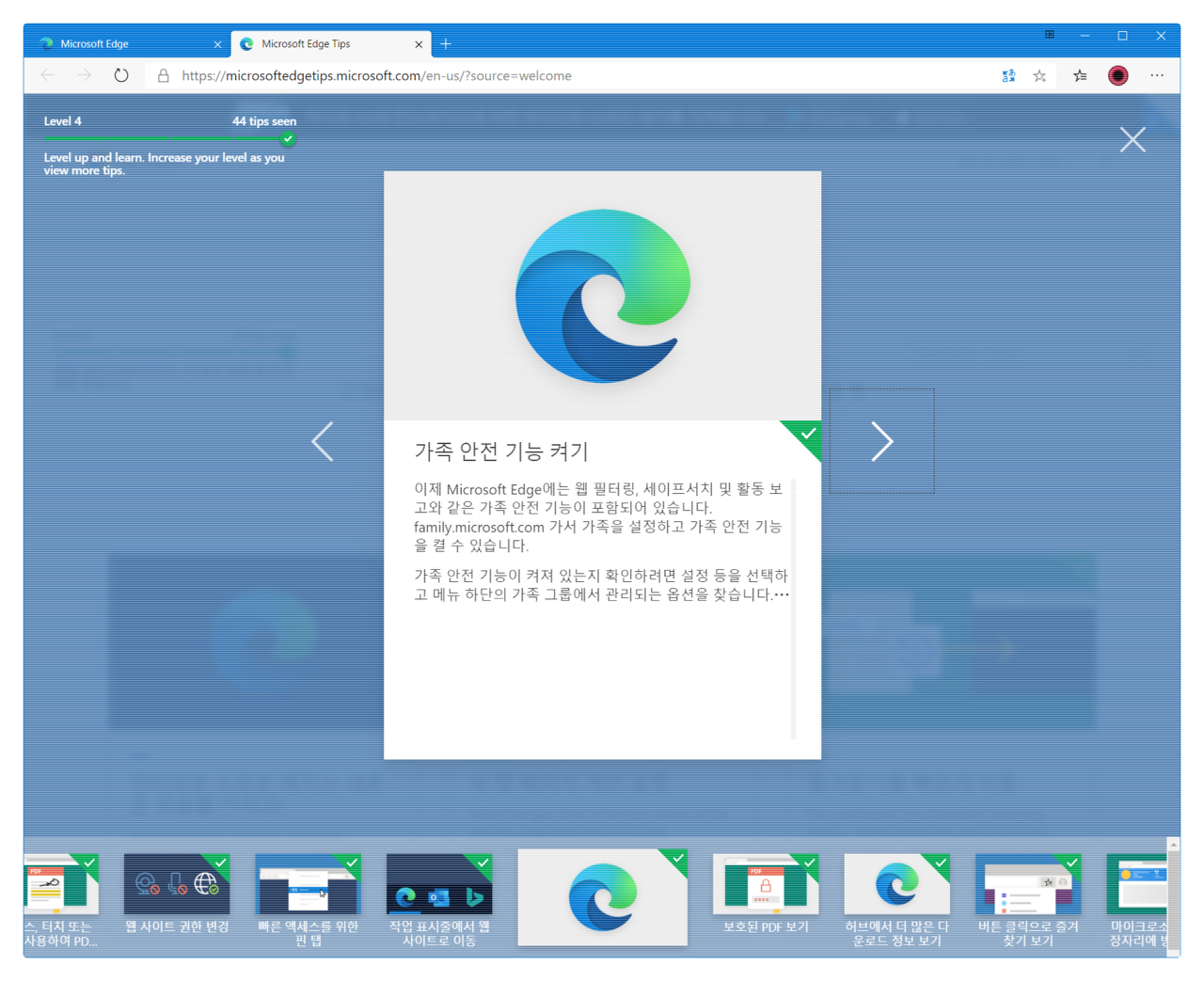Open a new browser tab
This screenshot has height=981, width=1204.
point(446,43)
